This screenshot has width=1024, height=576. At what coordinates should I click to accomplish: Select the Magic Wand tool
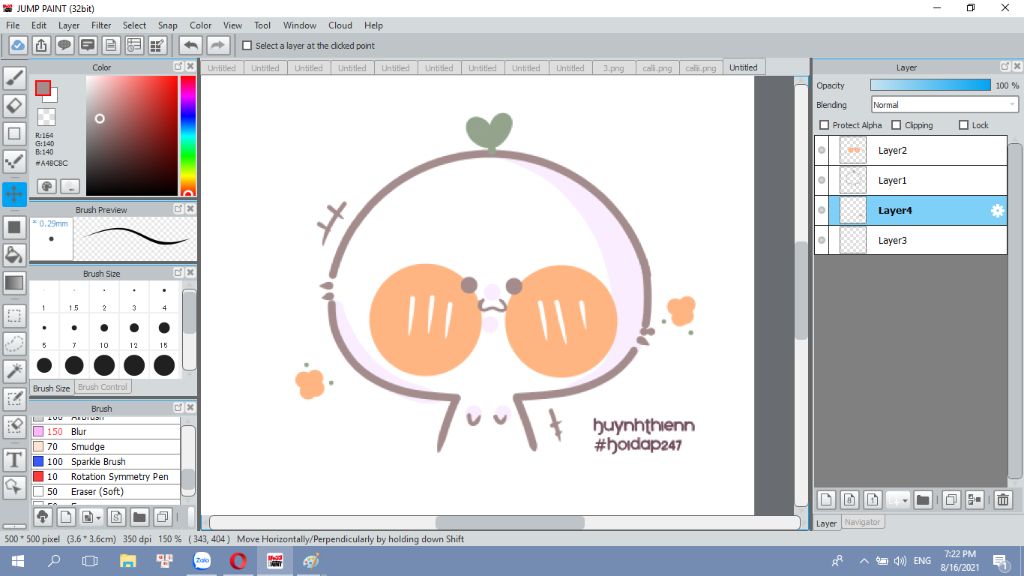[14, 371]
